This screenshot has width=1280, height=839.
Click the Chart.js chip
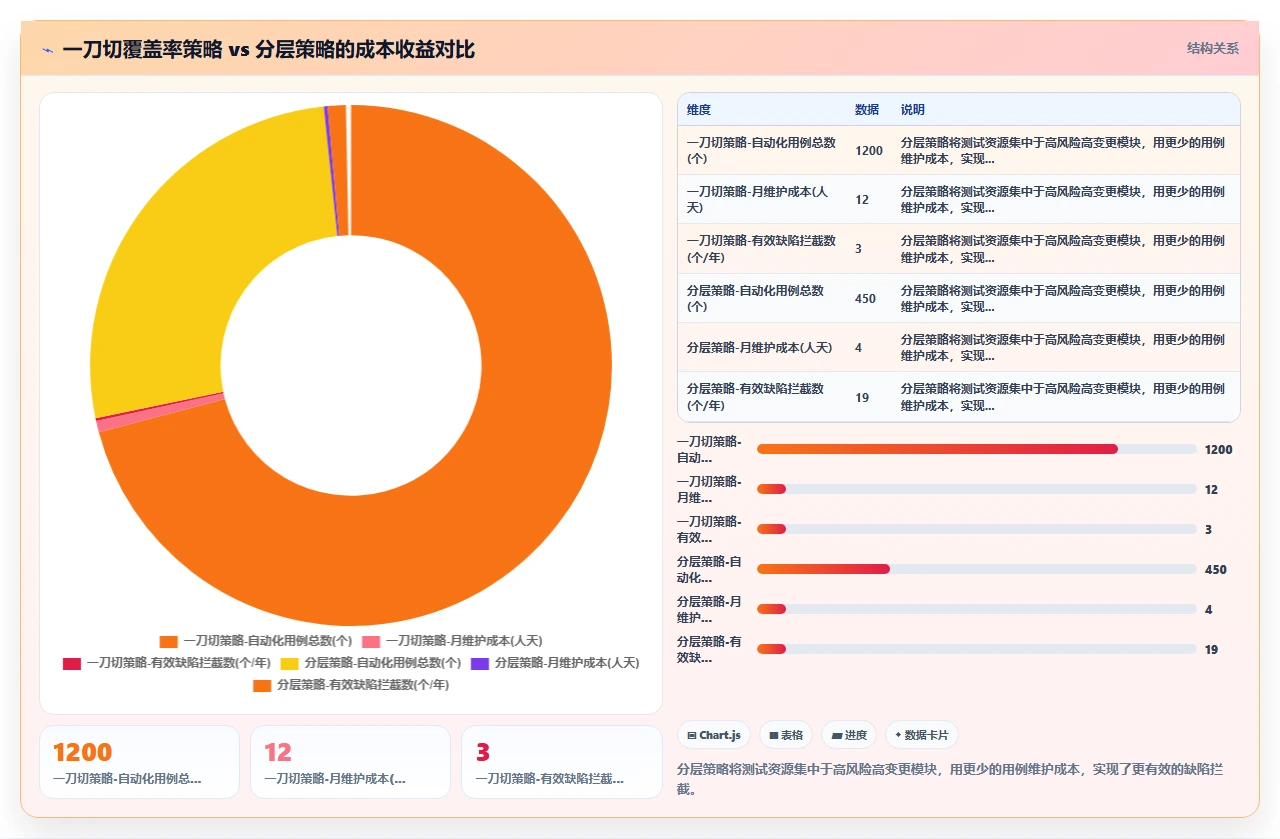714,735
